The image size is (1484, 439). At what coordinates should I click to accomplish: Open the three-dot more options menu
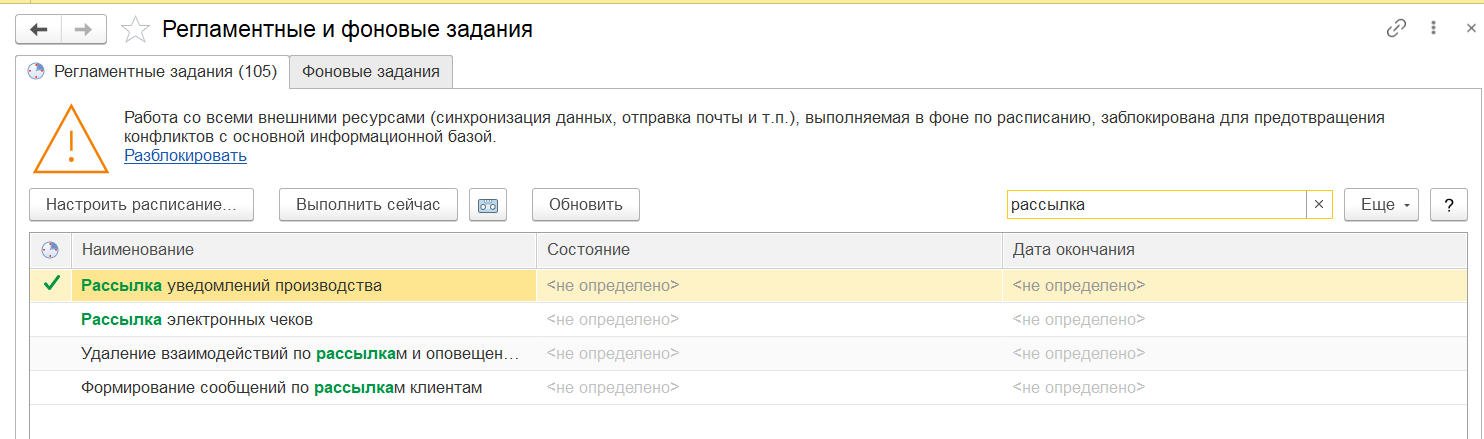click(1433, 29)
